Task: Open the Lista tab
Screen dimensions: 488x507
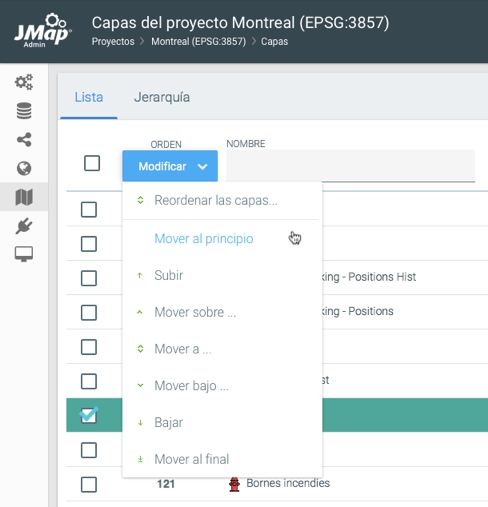Action: click(x=89, y=97)
